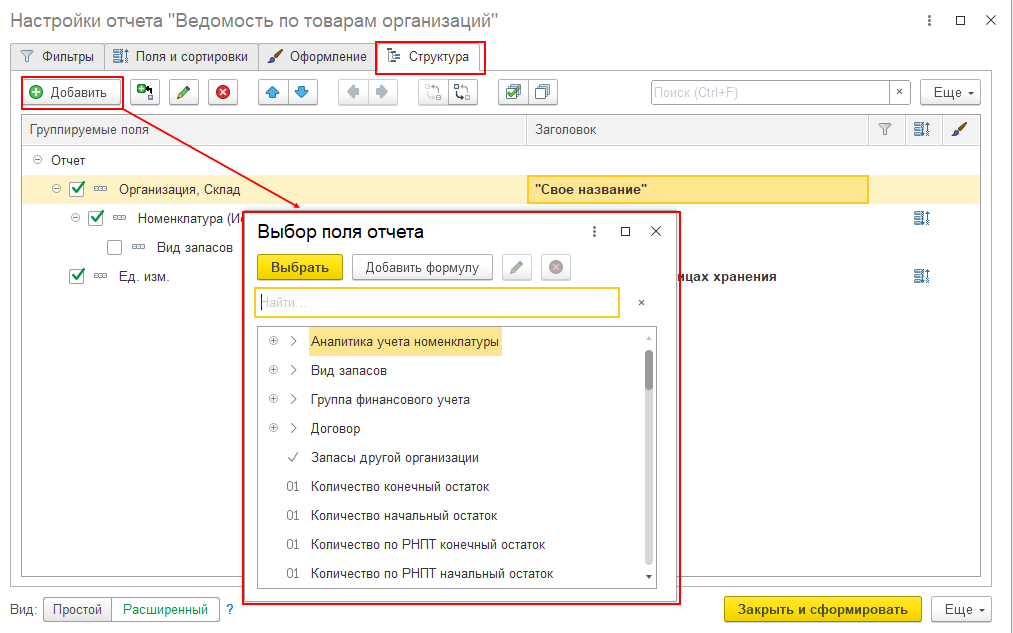Viewport: 1013px width, 633px height.
Task: Click the green pencil edit icon in main toolbar
Action: (x=182, y=93)
